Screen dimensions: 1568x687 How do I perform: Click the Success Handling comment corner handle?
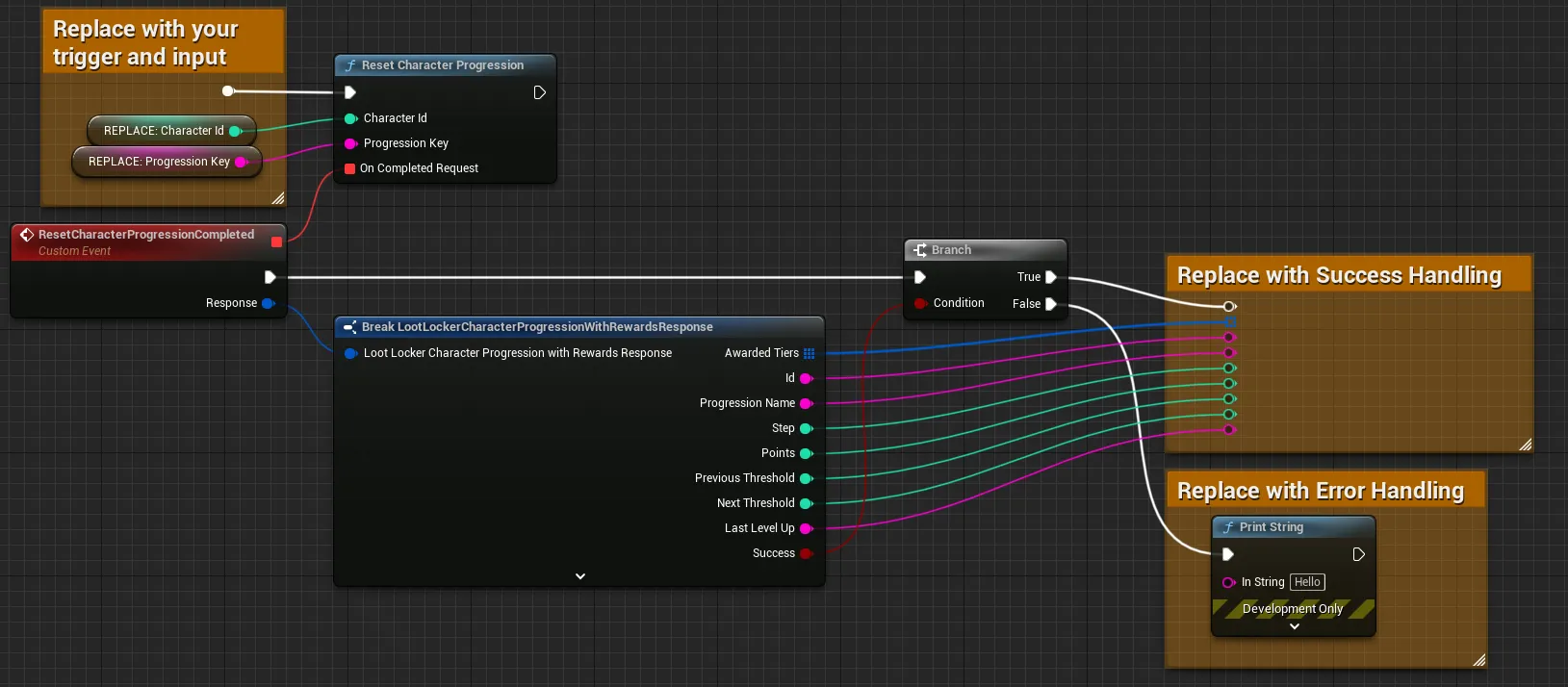[x=1525, y=445]
